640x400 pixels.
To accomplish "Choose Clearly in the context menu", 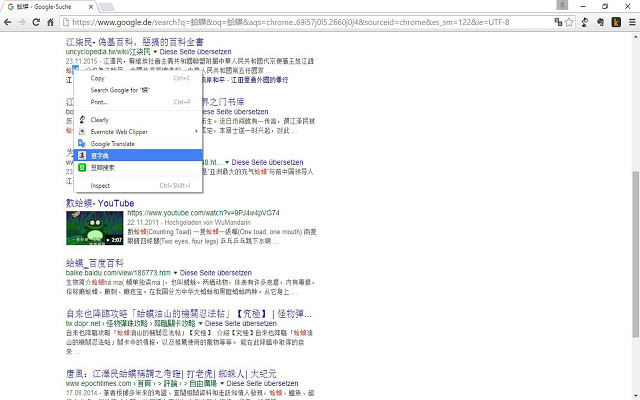I will point(138,120).
